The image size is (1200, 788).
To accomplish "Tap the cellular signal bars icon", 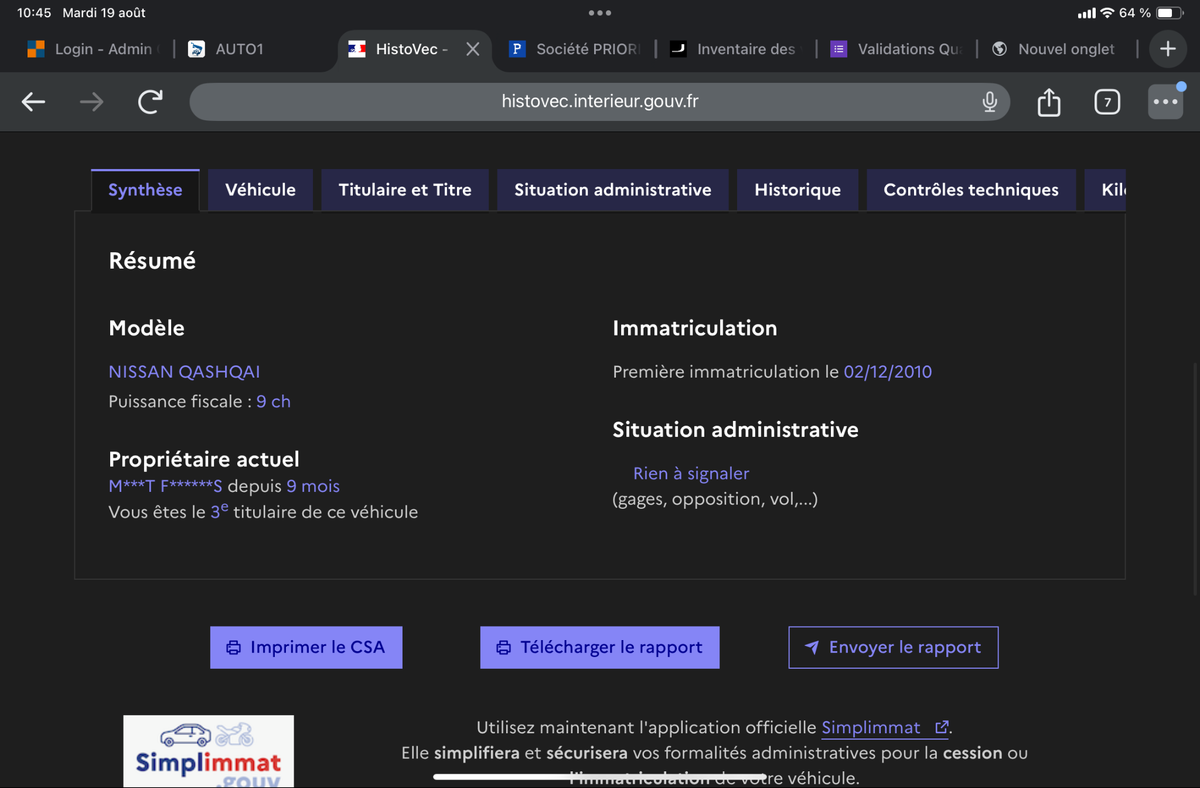I will coord(1087,13).
